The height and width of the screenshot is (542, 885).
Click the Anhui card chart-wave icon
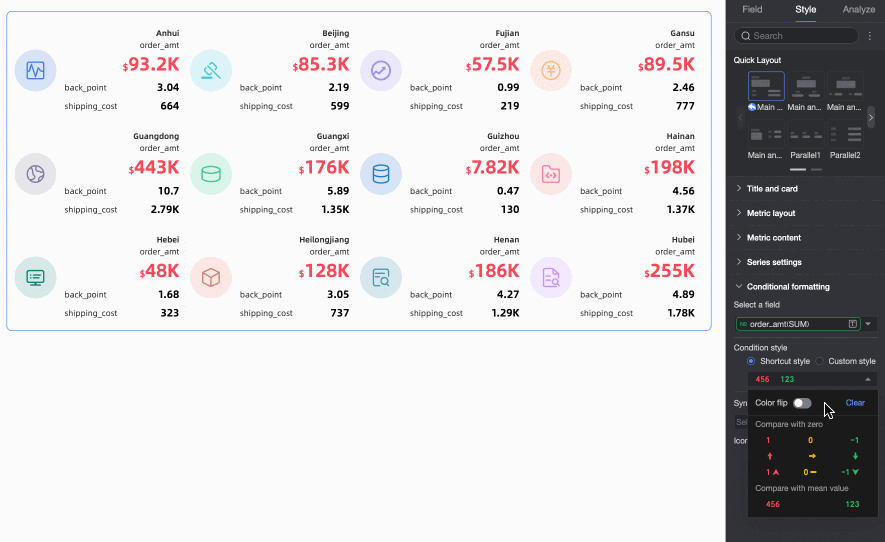[x=35, y=71]
